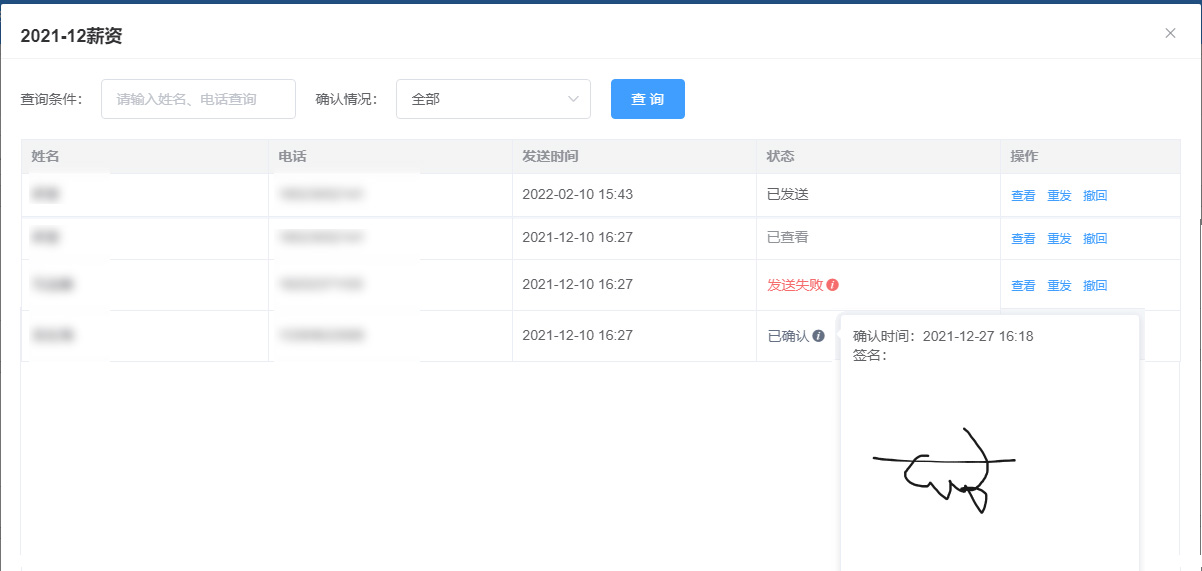Click the name/phone search input field
The width and height of the screenshot is (1202, 571).
(198, 99)
